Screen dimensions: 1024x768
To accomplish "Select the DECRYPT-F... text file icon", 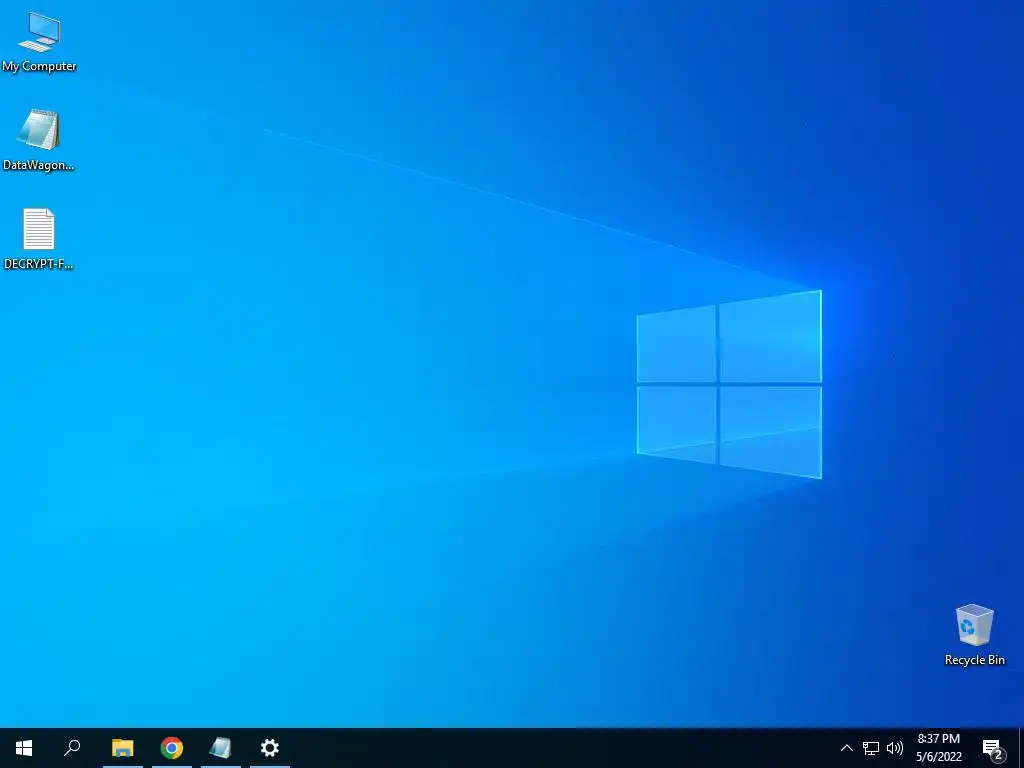I will pos(39,238).
